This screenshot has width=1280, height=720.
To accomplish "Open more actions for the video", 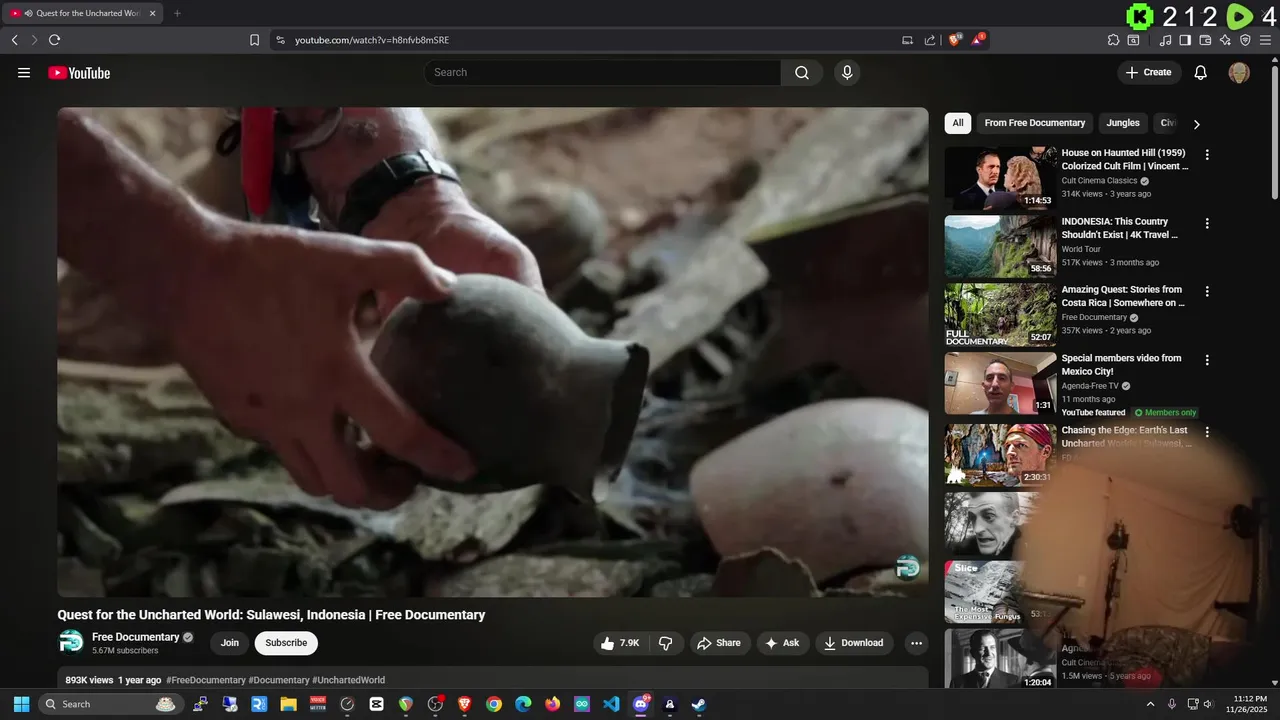I will coord(916,643).
